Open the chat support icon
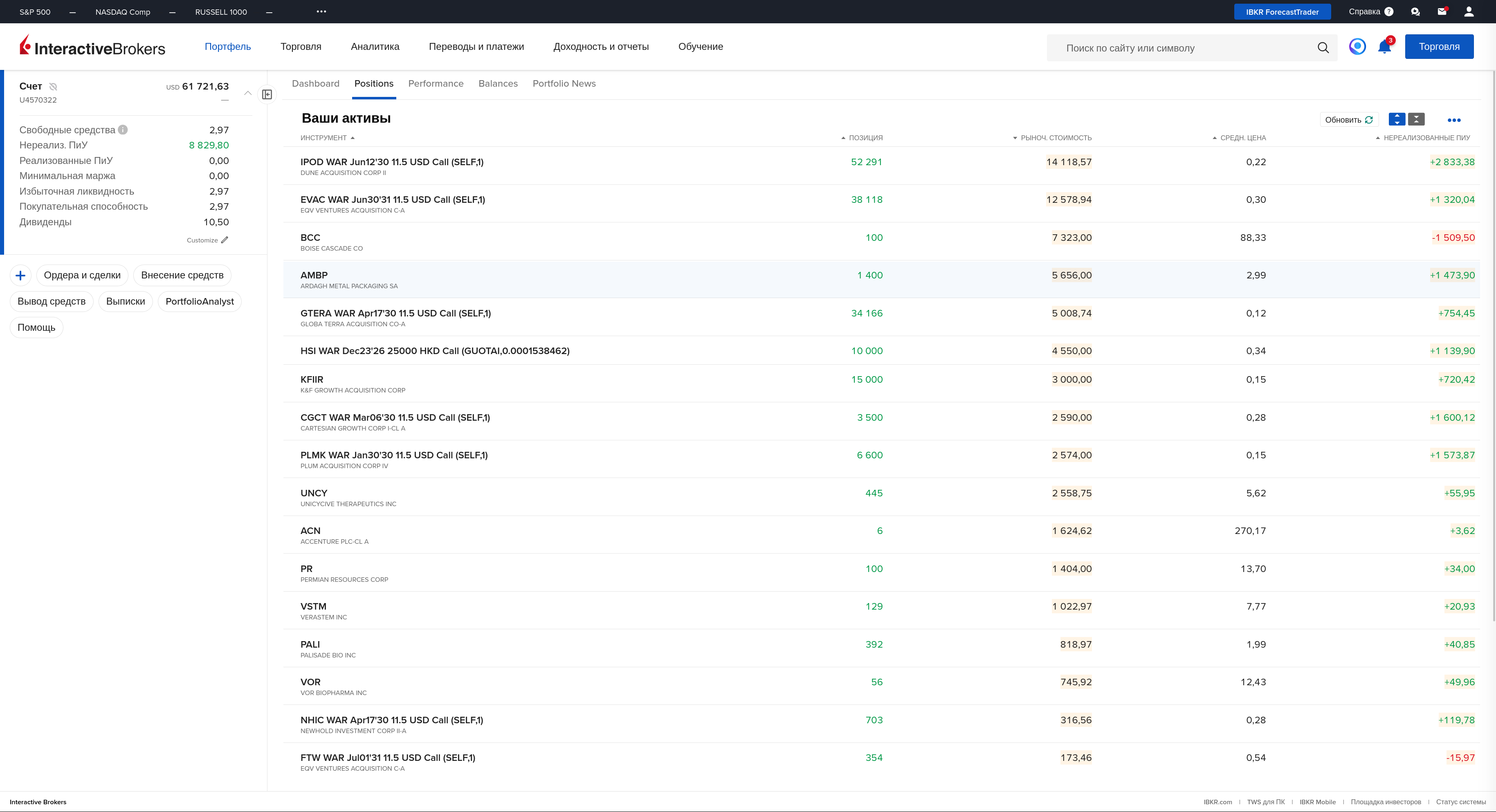This screenshot has width=1496, height=812. [1415, 11]
